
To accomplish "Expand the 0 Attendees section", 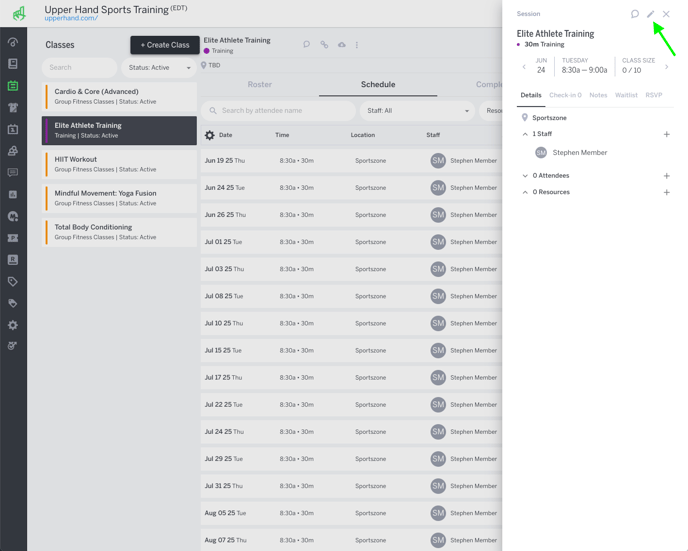I will pos(525,175).
